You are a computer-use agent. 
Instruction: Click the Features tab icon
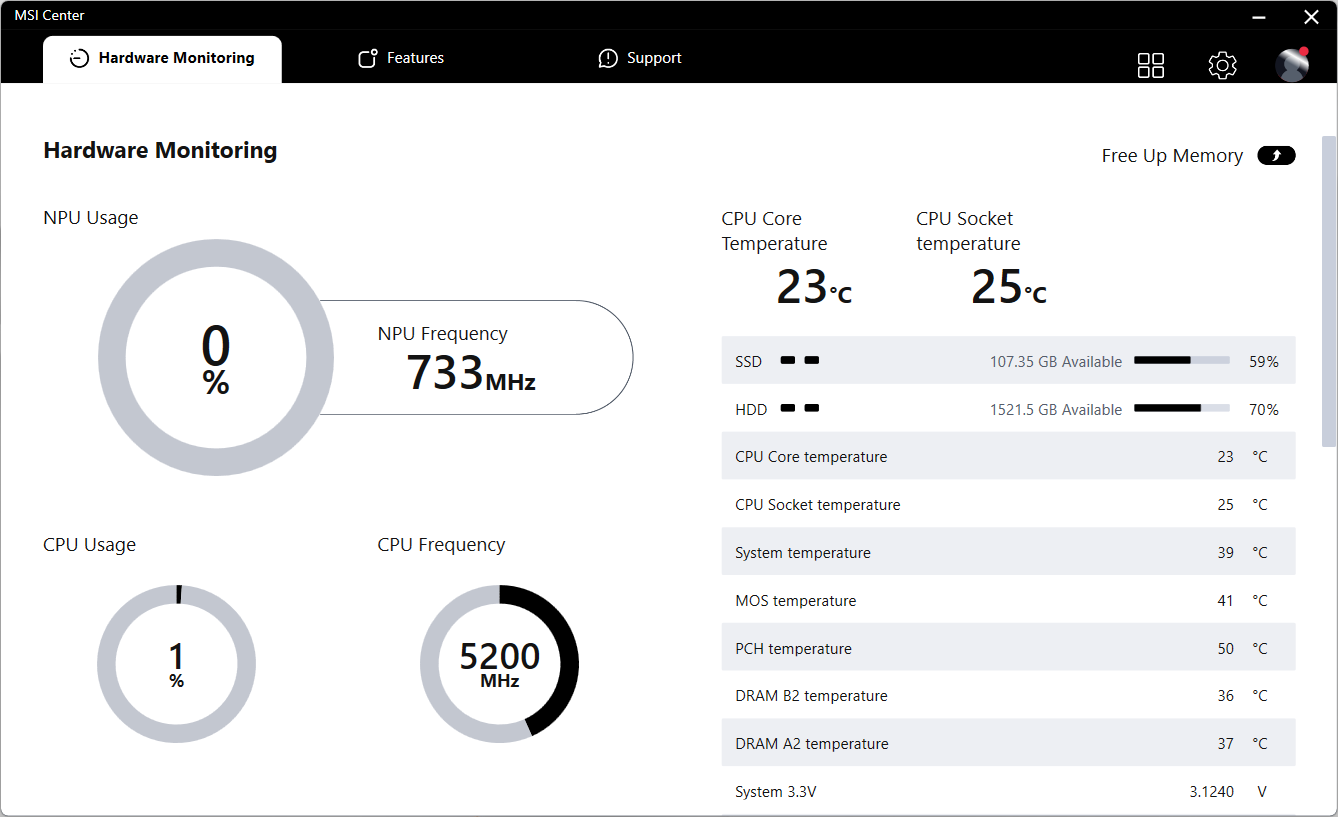click(368, 58)
